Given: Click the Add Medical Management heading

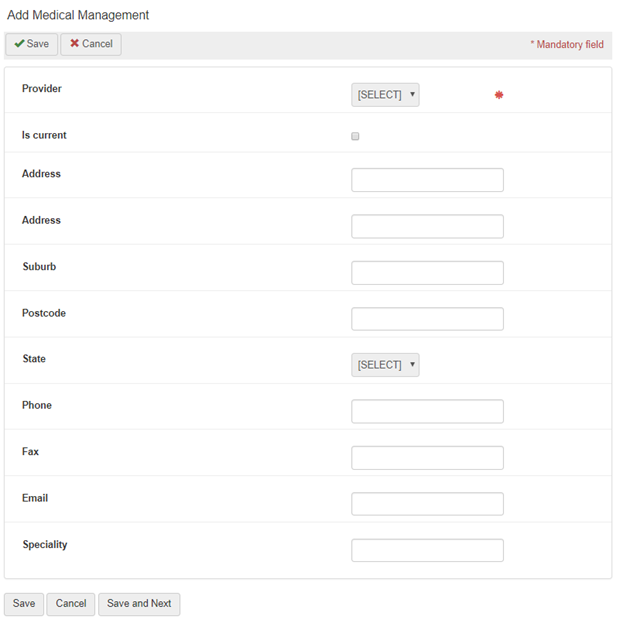Looking at the screenshot, I should [78, 15].
